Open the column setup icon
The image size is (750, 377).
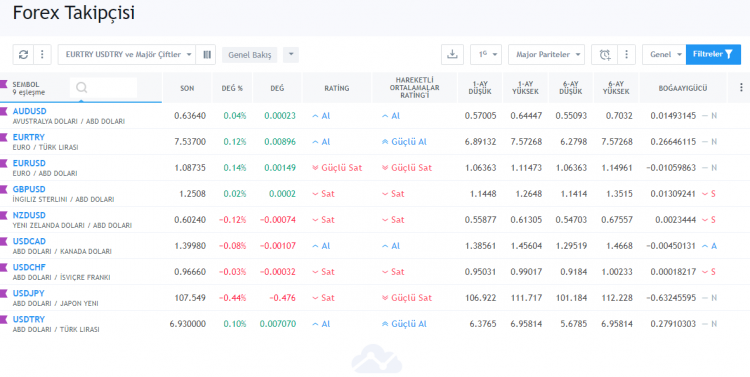(x=207, y=55)
